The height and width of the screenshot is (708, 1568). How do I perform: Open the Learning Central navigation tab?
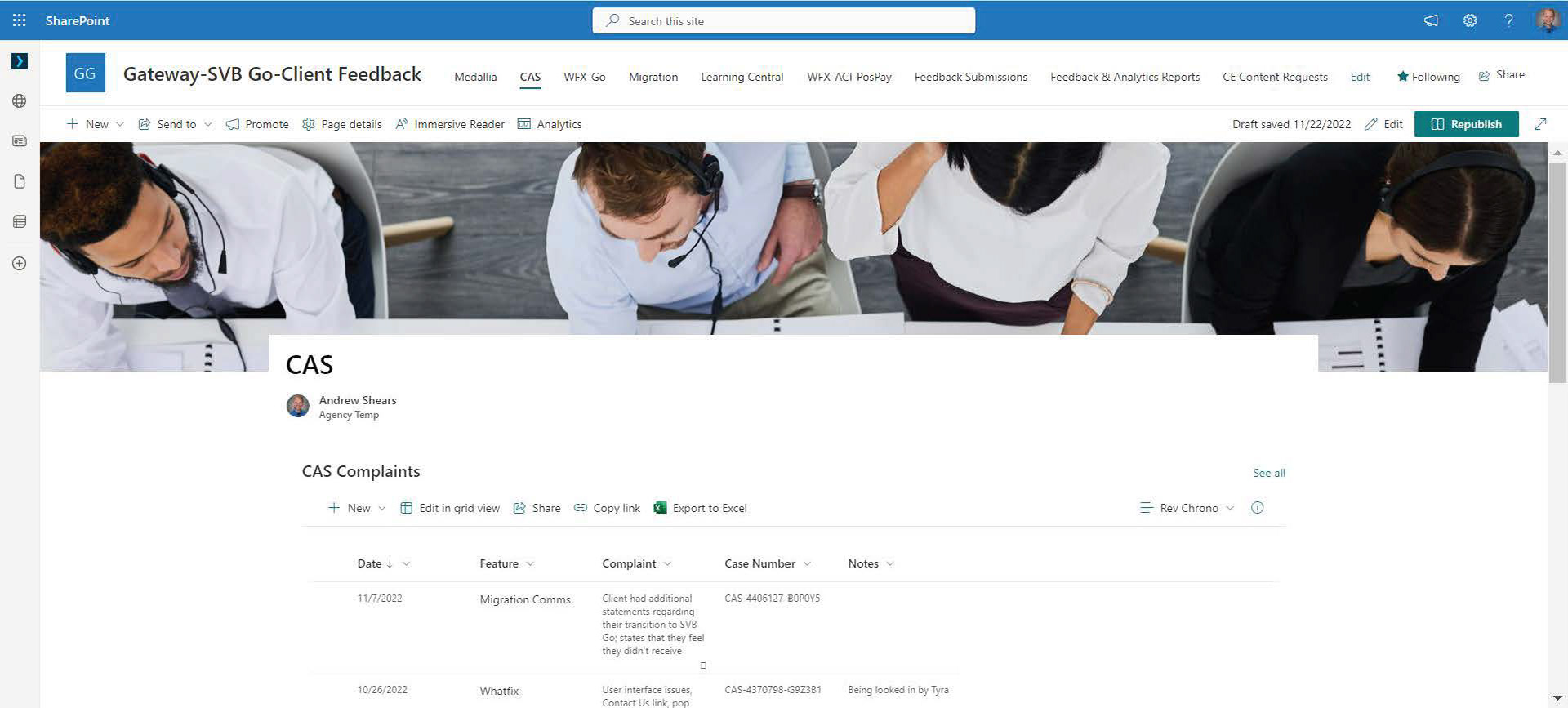click(742, 77)
